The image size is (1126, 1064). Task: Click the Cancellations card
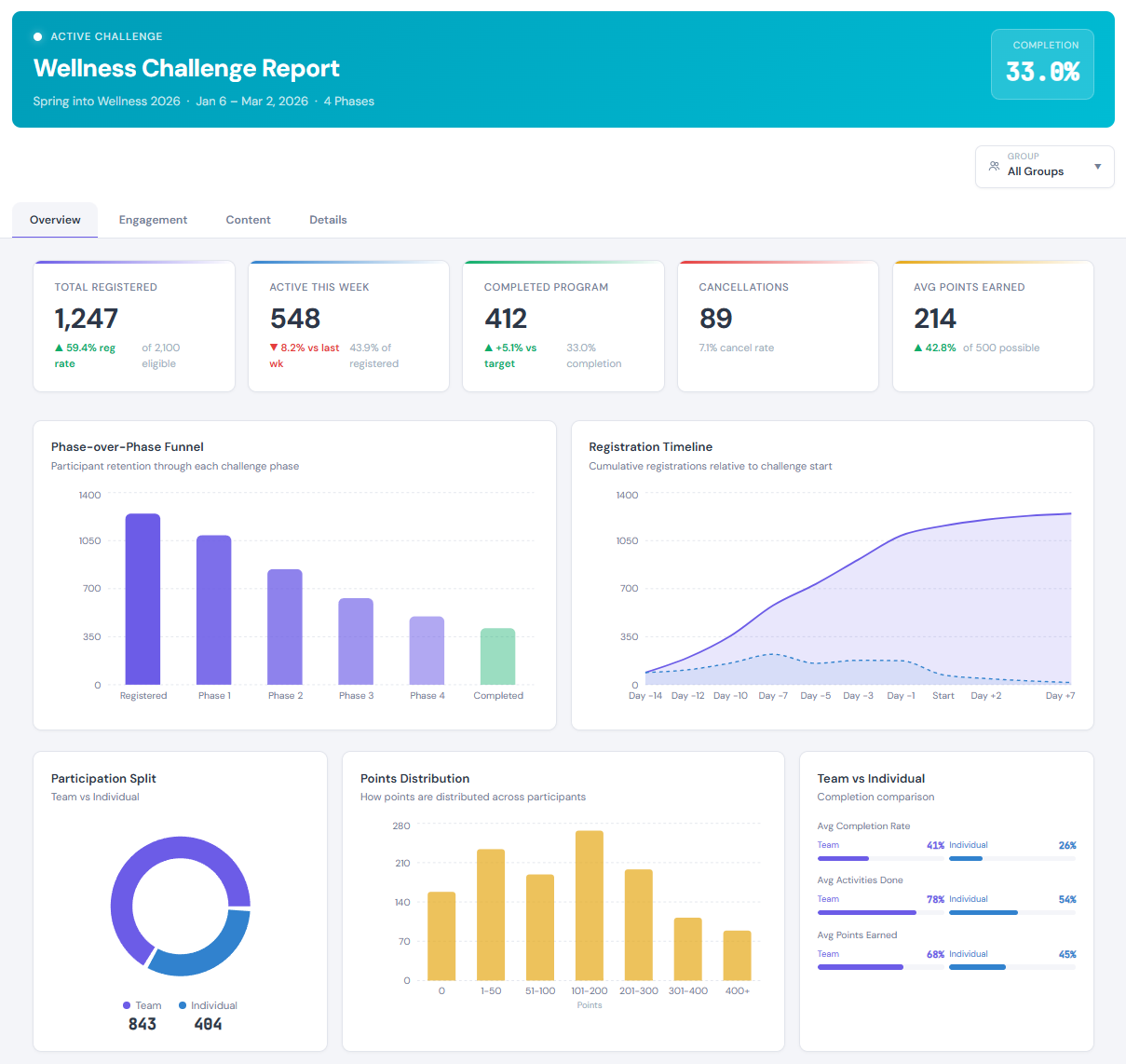click(777, 325)
